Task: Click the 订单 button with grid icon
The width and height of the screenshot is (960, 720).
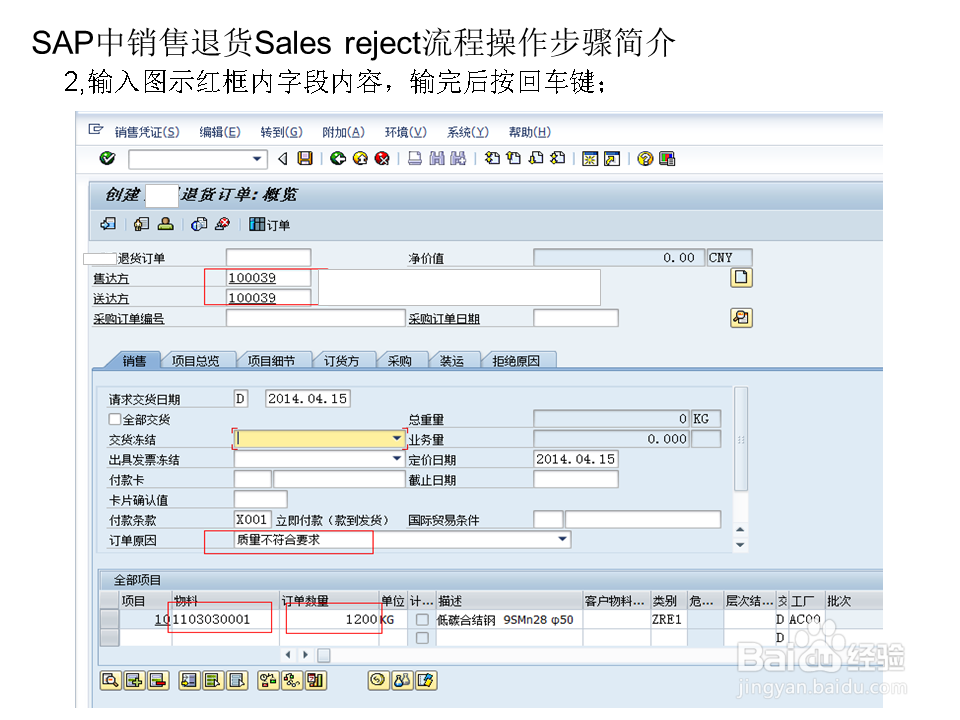Action: [269, 225]
